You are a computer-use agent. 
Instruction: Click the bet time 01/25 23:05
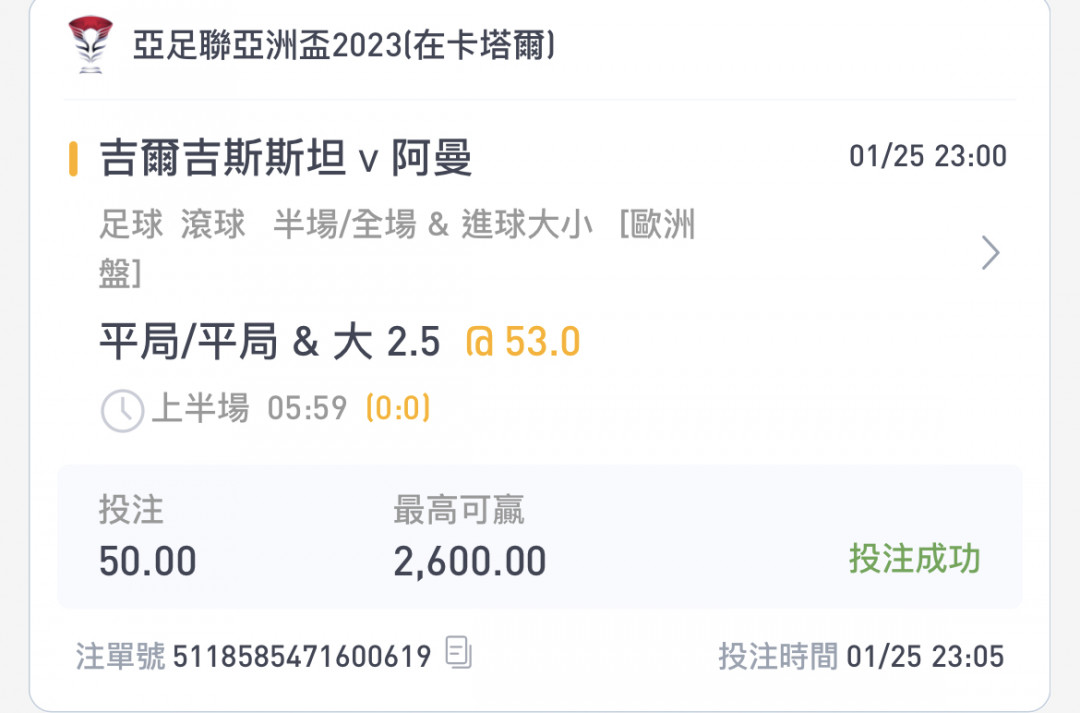coord(925,656)
